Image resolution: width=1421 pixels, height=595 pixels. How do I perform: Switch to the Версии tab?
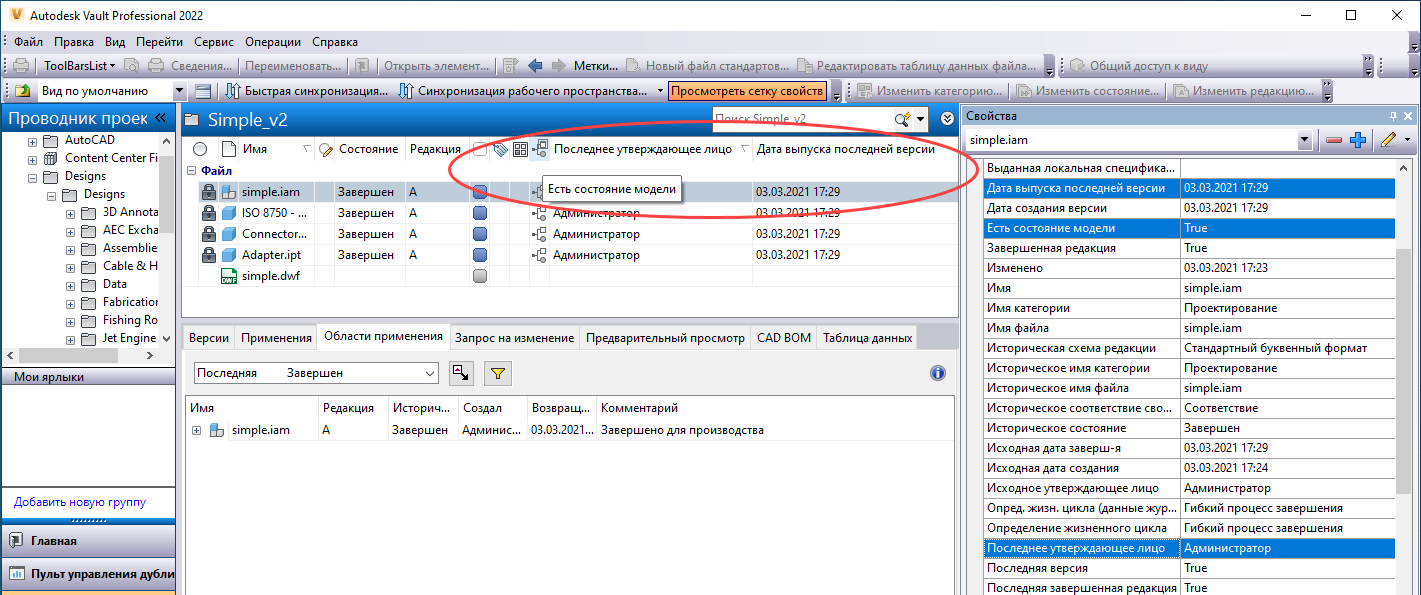(209, 338)
